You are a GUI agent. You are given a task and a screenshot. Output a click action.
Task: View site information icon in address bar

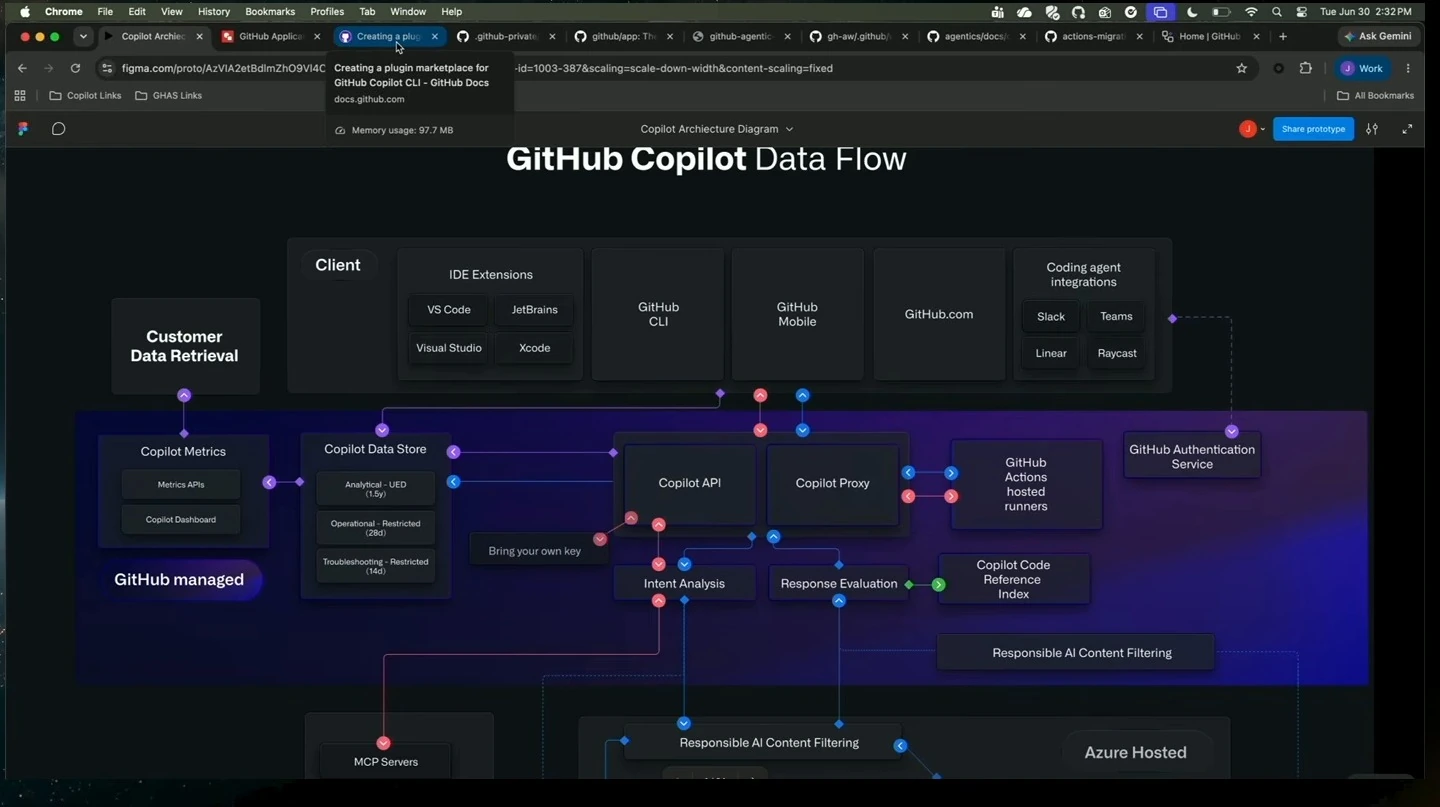point(107,68)
